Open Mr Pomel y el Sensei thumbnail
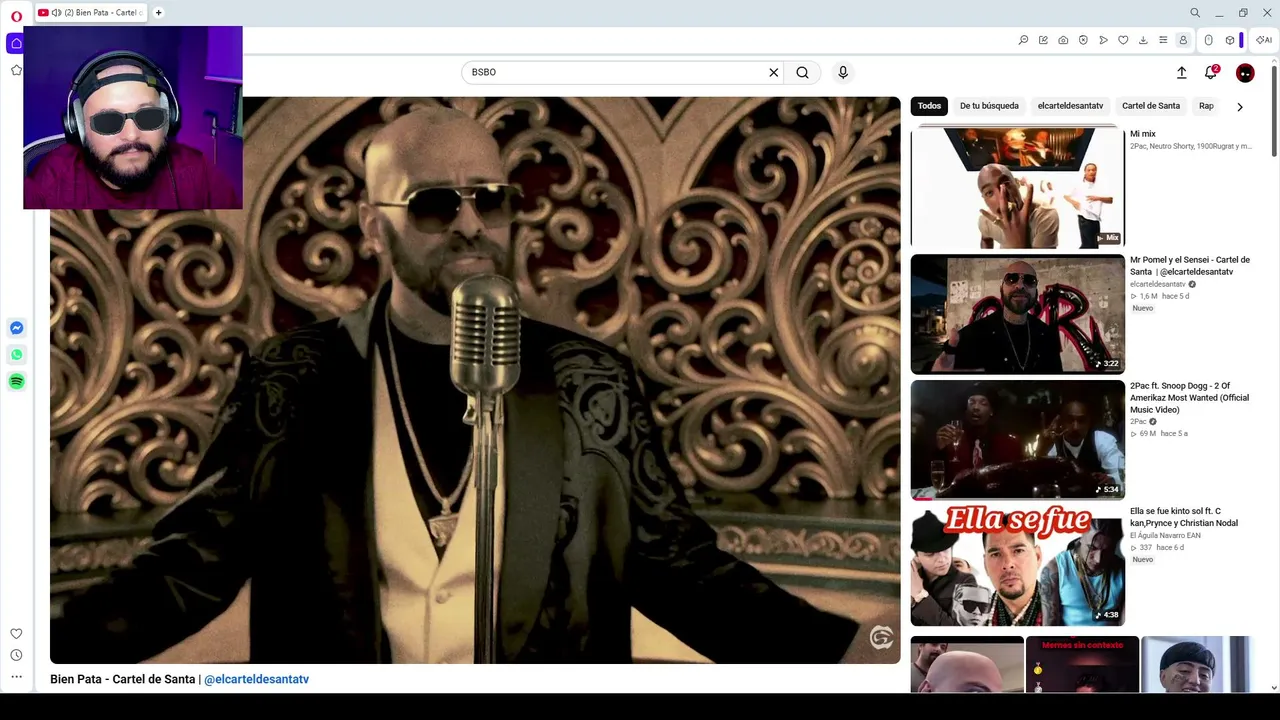Screen dimensions: 1280x720 (1017, 314)
